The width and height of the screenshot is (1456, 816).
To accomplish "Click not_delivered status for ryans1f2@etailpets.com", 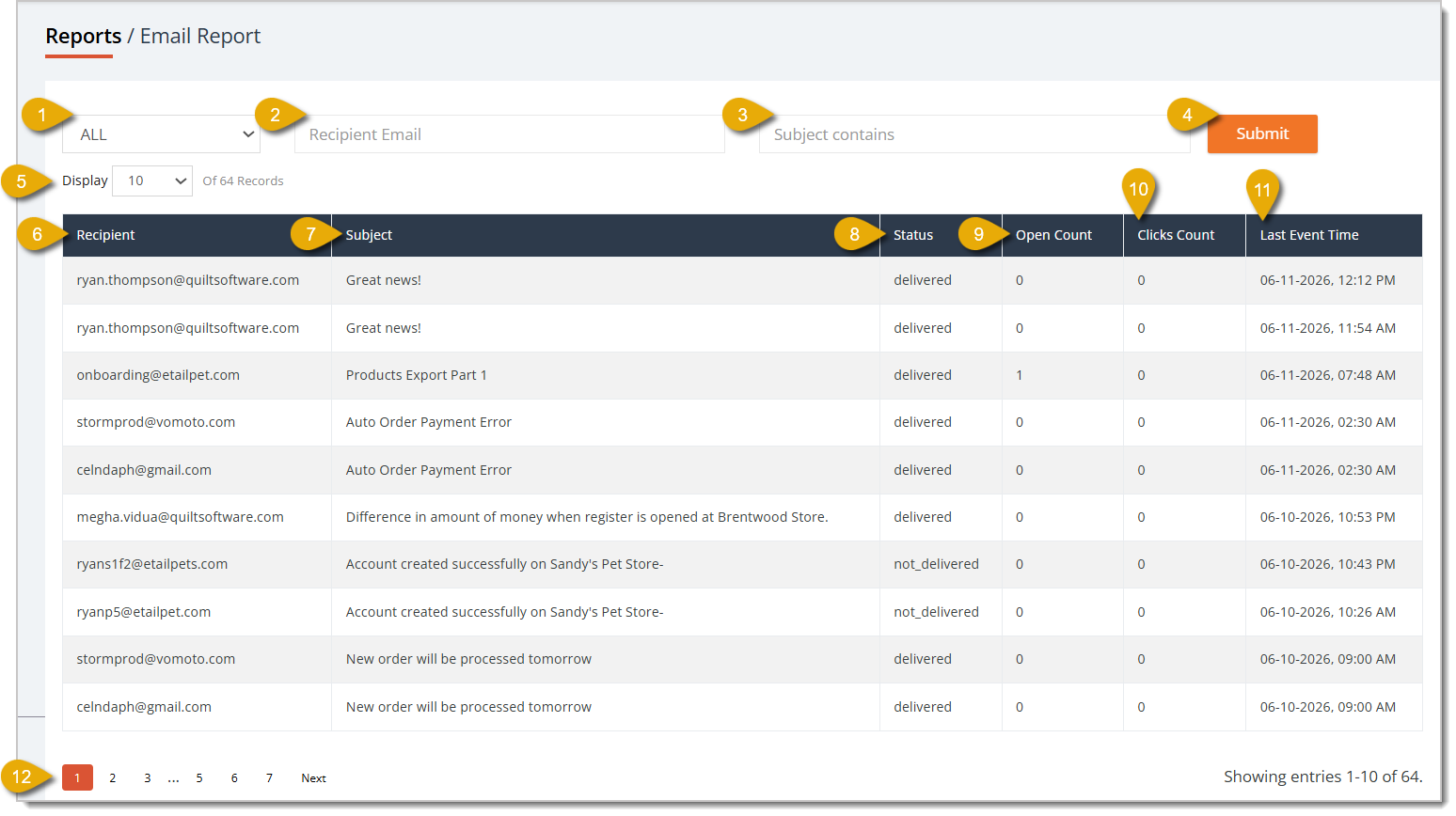I will coord(936,564).
